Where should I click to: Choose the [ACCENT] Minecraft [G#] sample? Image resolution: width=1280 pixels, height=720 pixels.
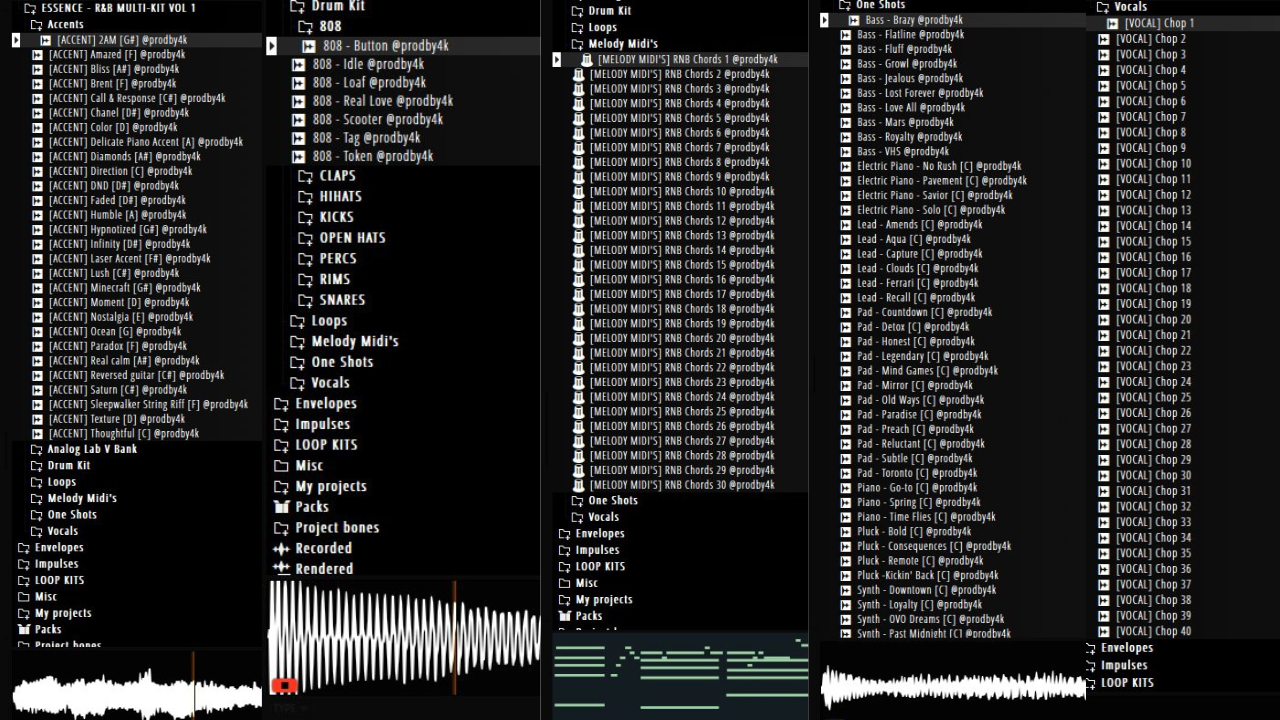click(124, 288)
